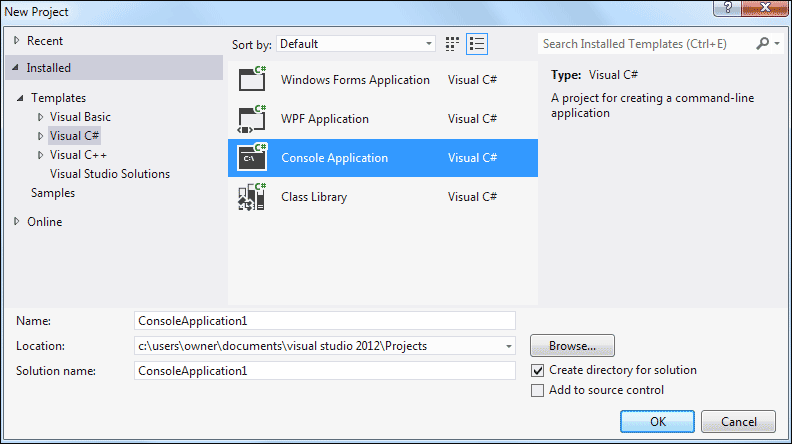Expand the Online section

click(17, 221)
